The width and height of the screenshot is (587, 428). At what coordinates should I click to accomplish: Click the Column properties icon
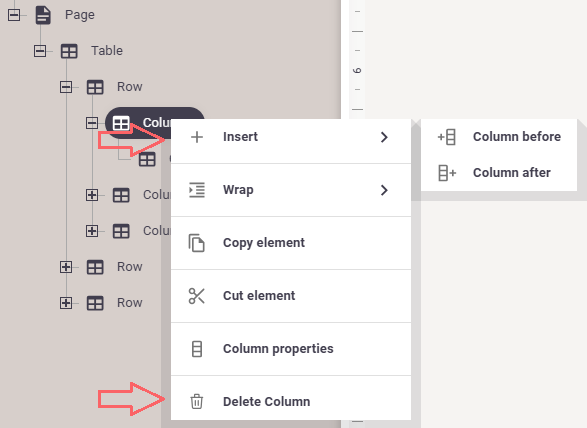197,349
